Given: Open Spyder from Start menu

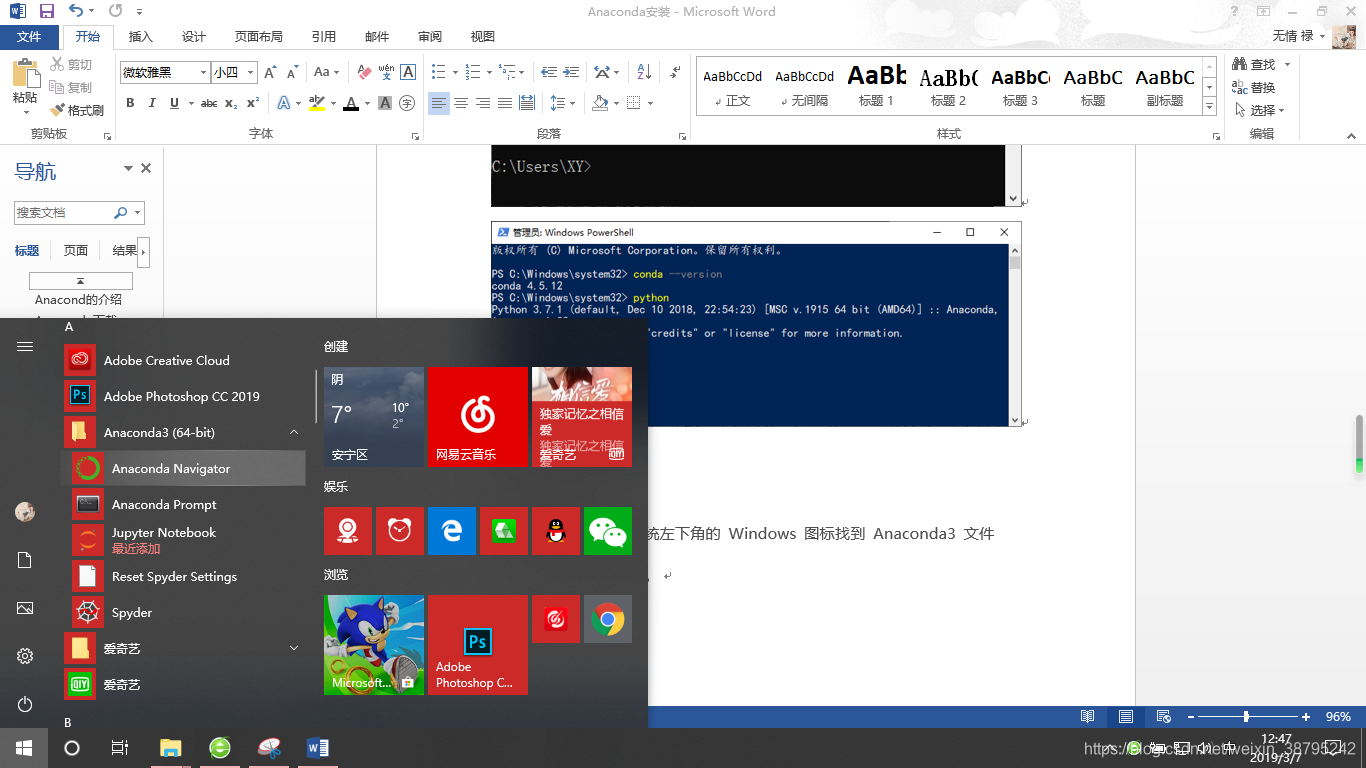Looking at the screenshot, I should click(x=184, y=613).
